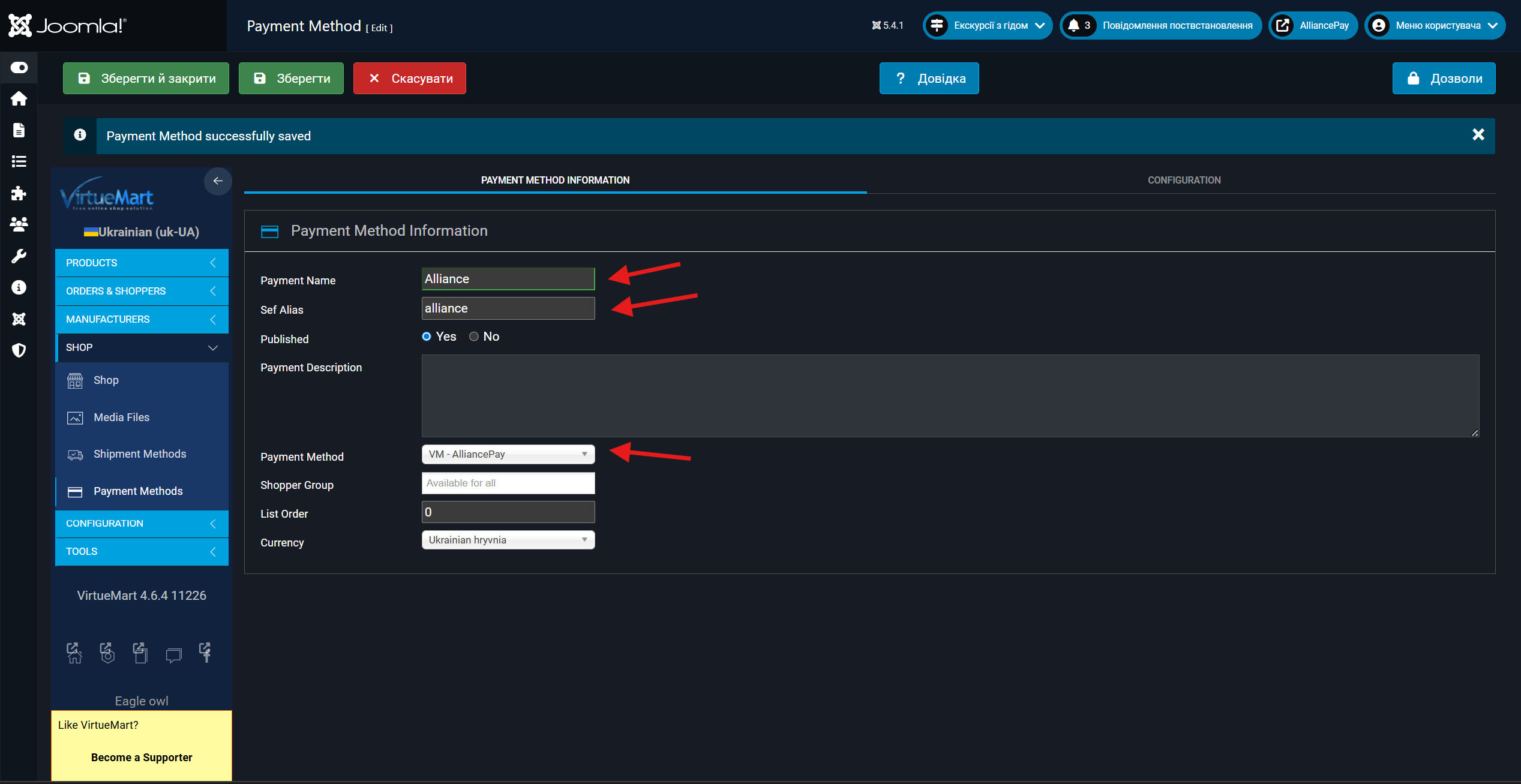The width and height of the screenshot is (1521, 784).
Task: Click the green Зберегти й закрити button
Action: (146, 79)
